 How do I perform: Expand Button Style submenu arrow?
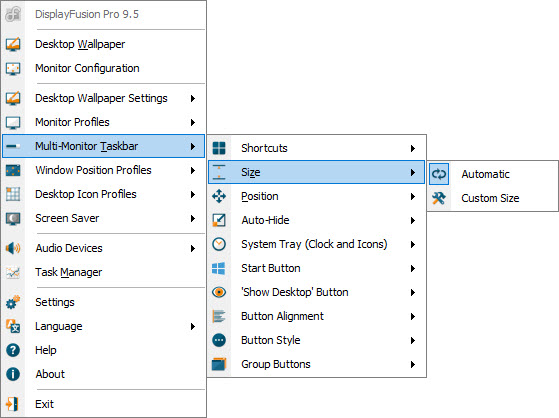[413, 340]
